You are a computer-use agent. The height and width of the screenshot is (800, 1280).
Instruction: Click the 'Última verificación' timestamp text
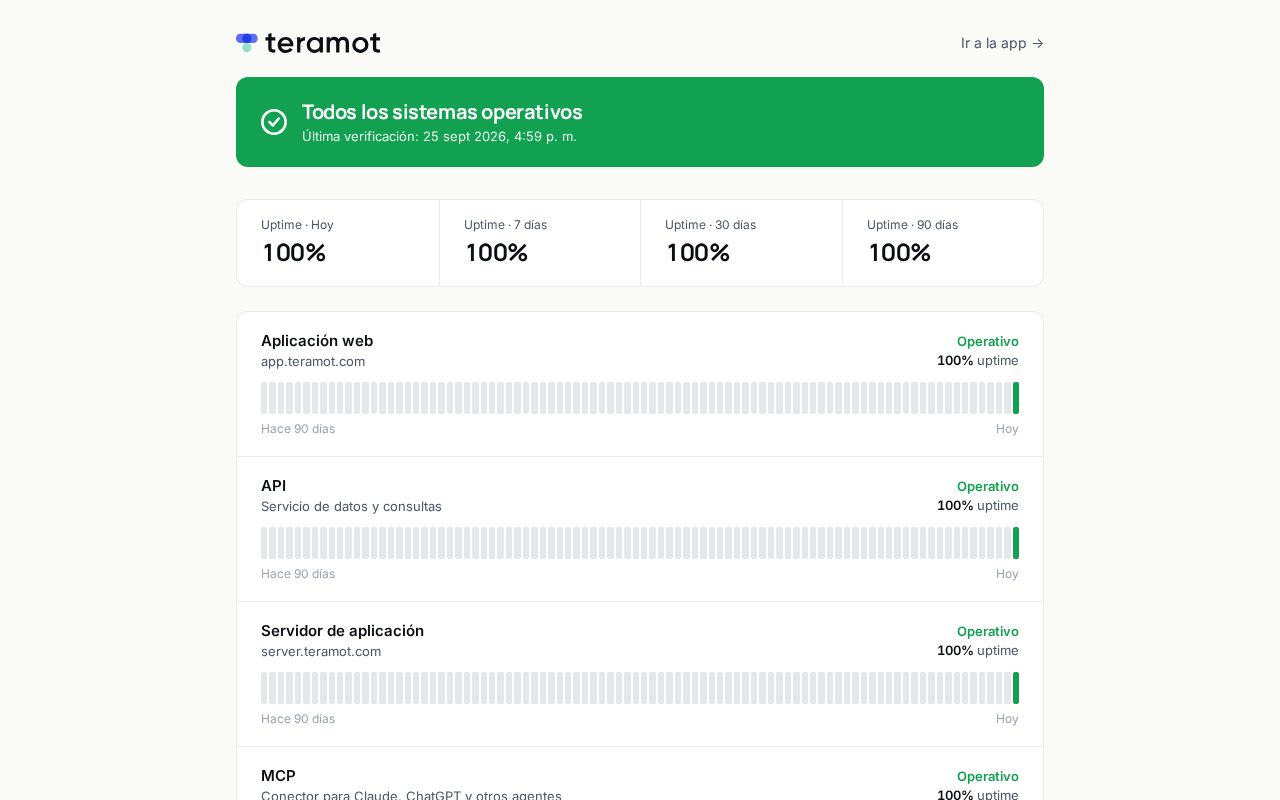tap(439, 136)
